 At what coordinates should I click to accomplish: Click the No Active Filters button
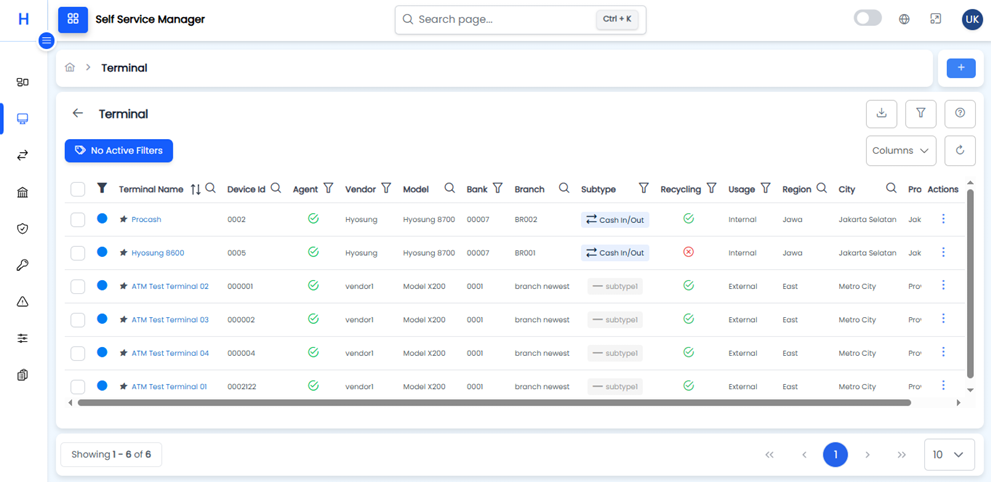[x=119, y=151]
